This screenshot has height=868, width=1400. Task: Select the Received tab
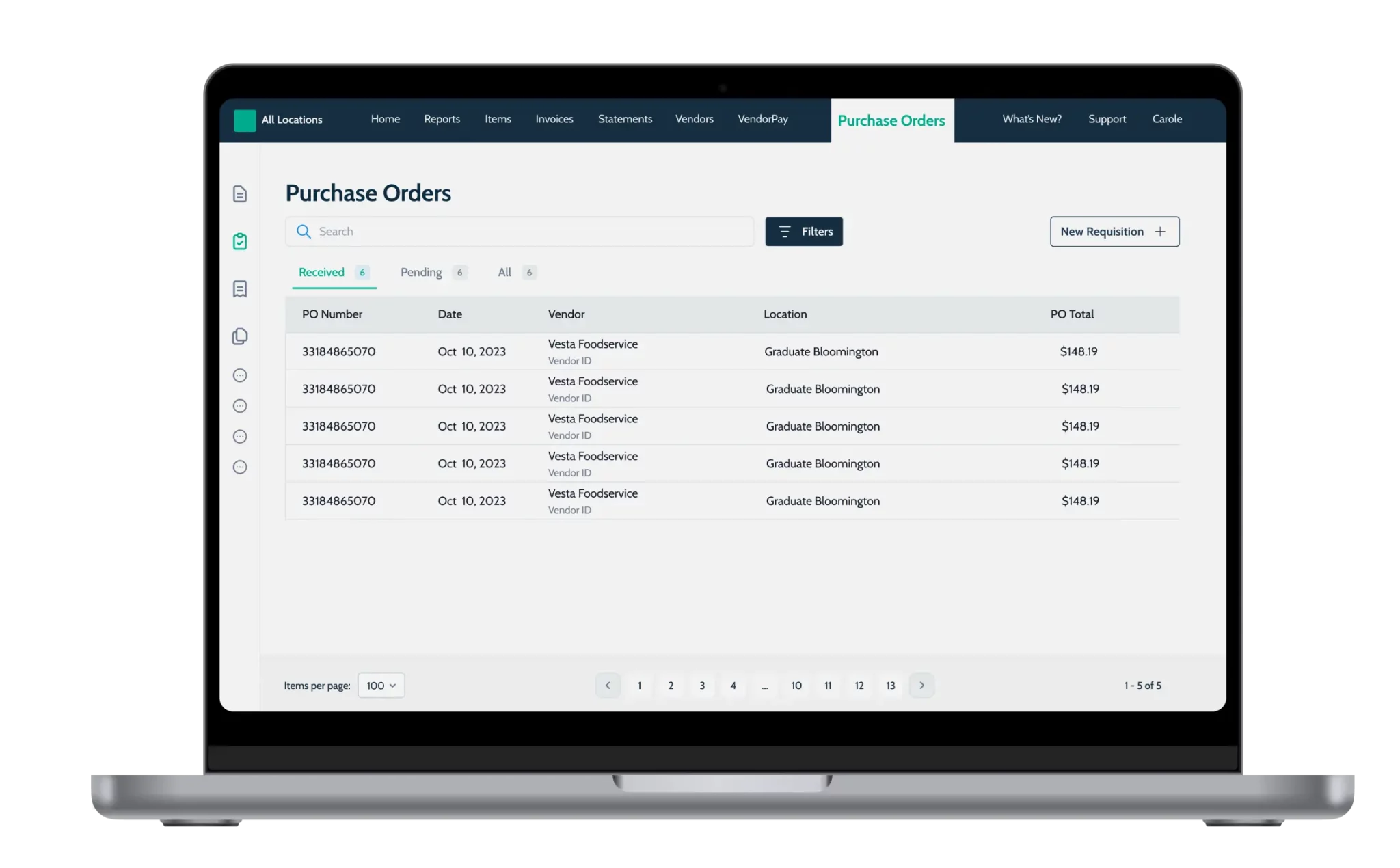click(321, 272)
